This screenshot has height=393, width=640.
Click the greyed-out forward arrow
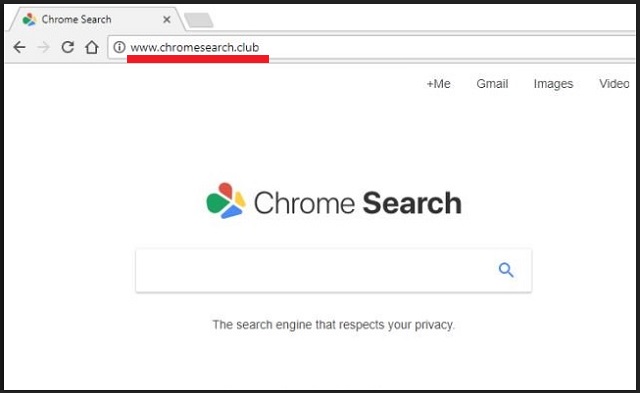coord(43,47)
